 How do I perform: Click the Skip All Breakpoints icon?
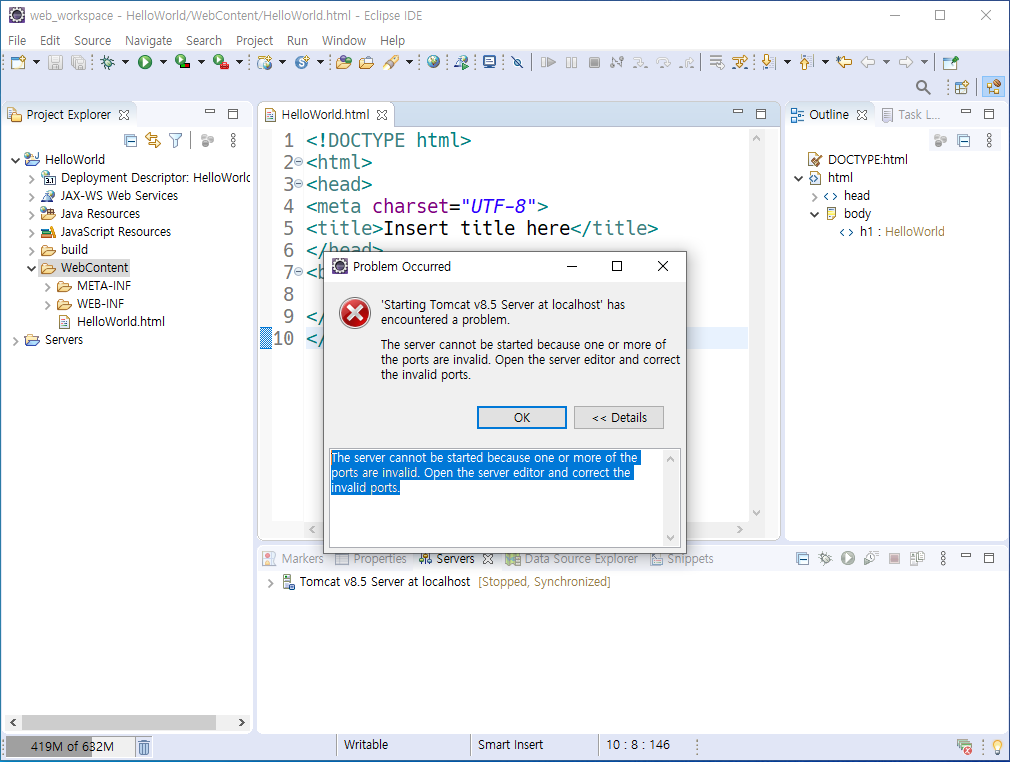pyautogui.click(x=517, y=62)
